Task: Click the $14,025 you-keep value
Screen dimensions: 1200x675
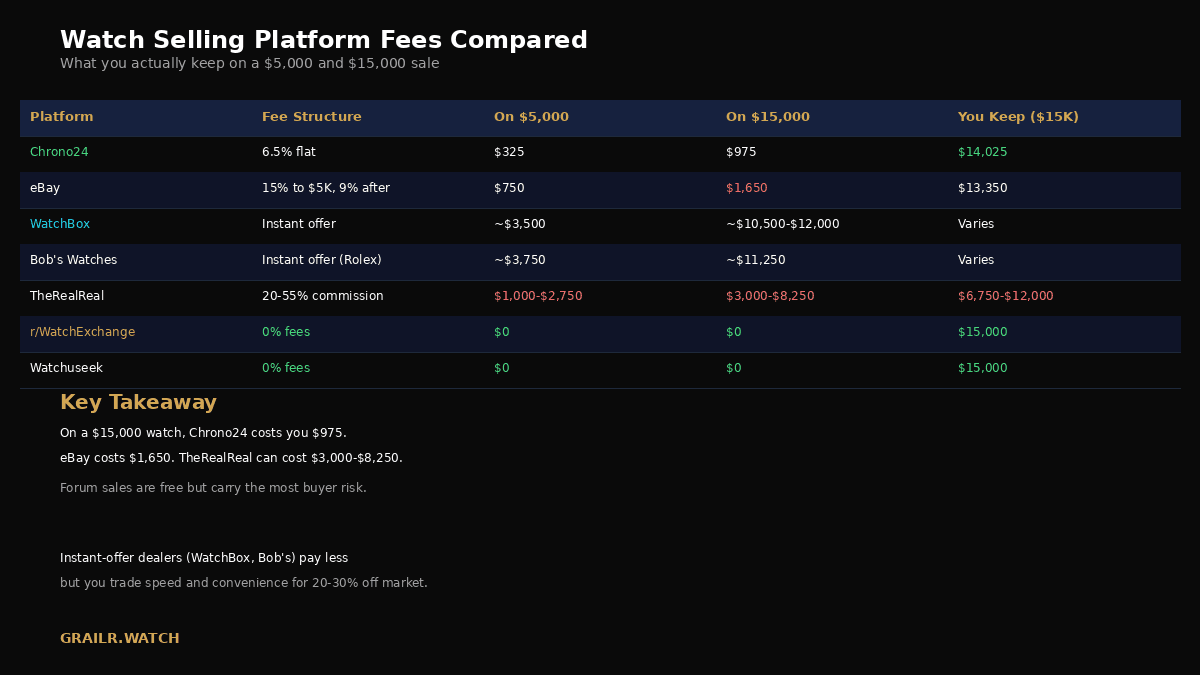Action: [983, 152]
